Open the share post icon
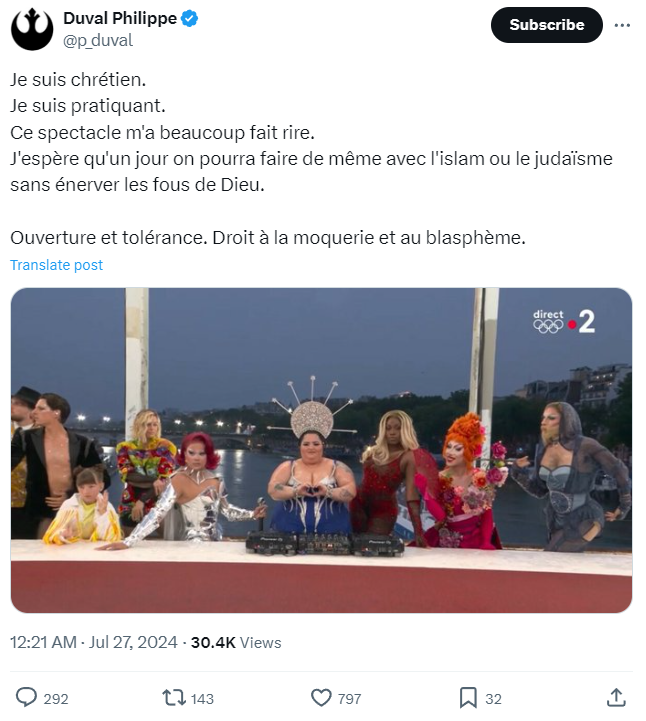Image resolution: width=646 pixels, height=721 pixels. 617,697
